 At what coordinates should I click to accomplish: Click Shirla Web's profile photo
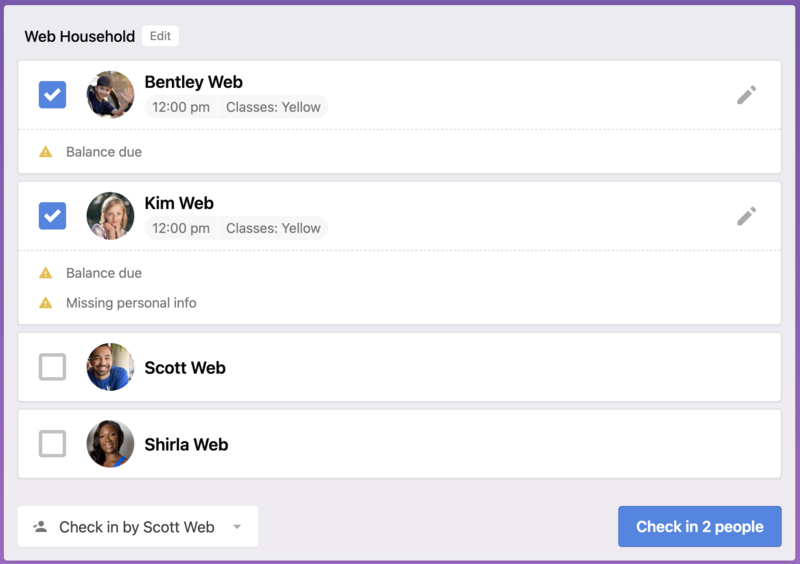point(110,444)
